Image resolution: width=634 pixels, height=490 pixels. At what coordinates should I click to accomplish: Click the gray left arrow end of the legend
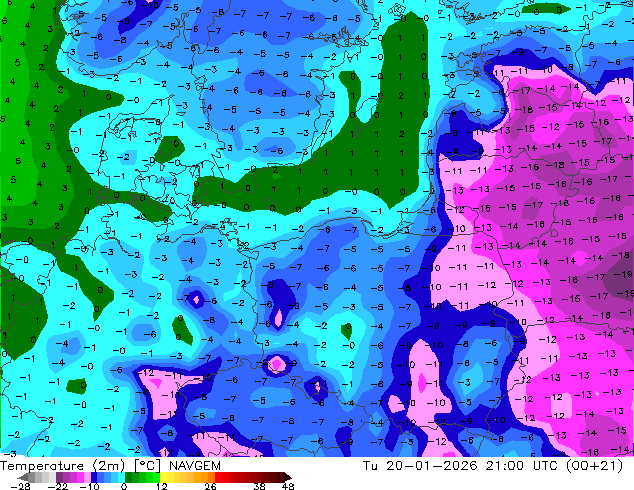point(23,477)
